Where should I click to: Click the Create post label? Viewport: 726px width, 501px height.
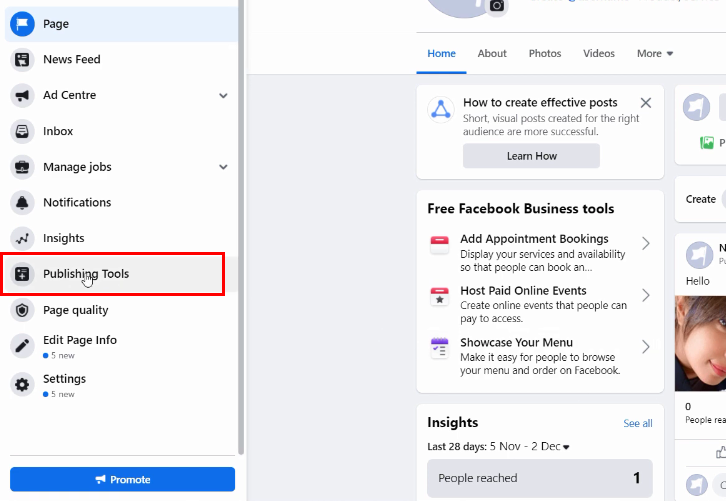[x=701, y=199]
